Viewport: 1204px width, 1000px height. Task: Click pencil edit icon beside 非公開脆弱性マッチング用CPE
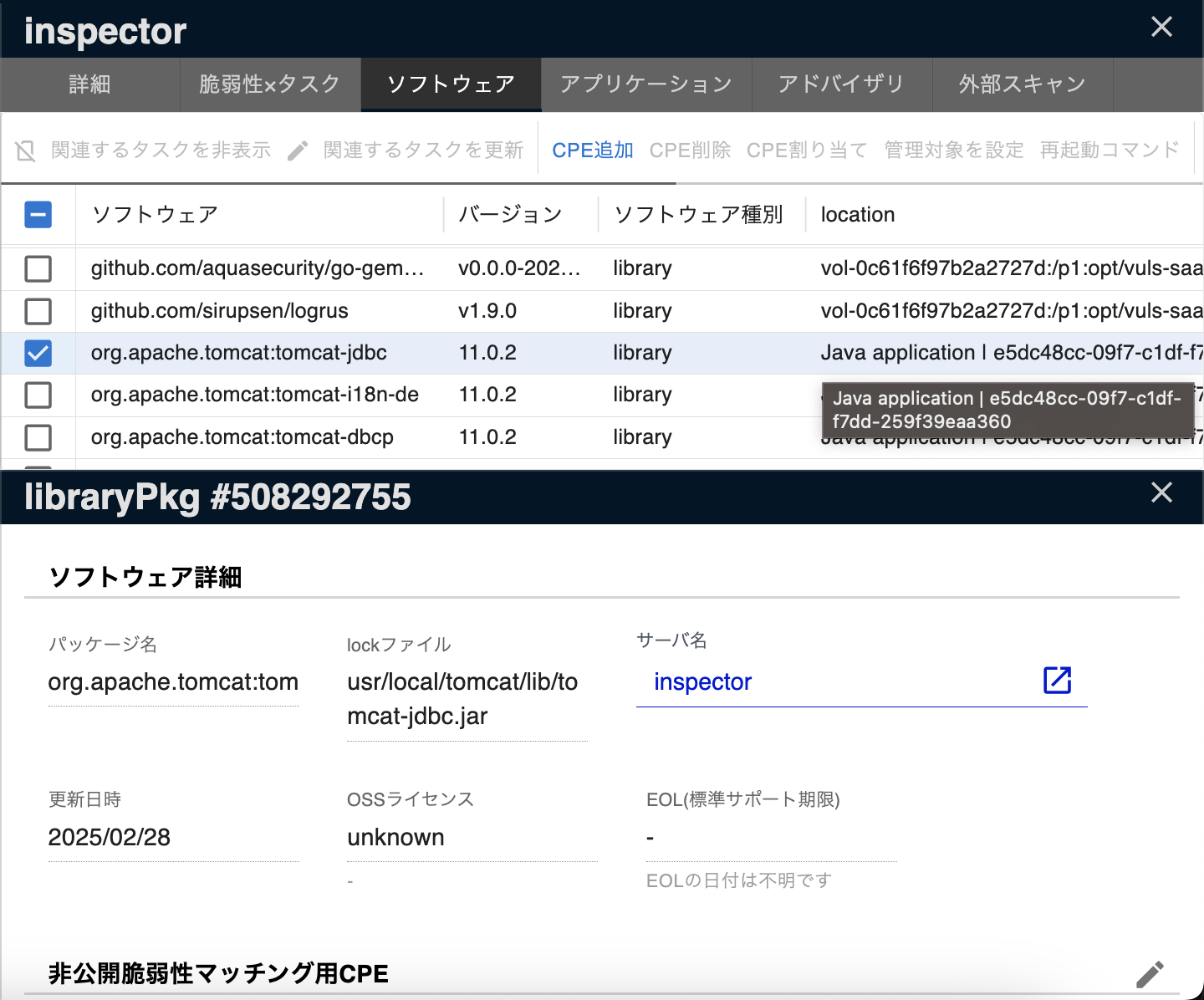click(1150, 974)
